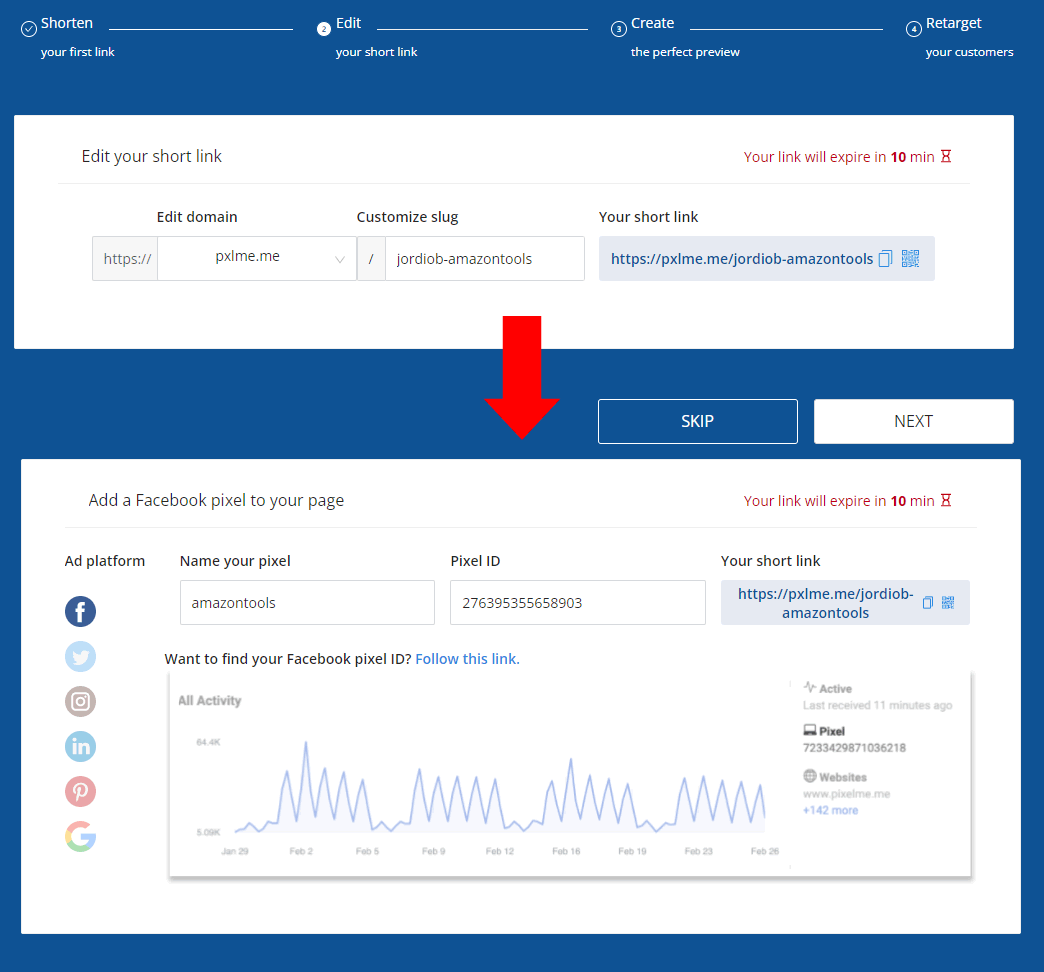Go to Edit your short link step
The image size is (1044, 972).
click(x=376, y=37)
